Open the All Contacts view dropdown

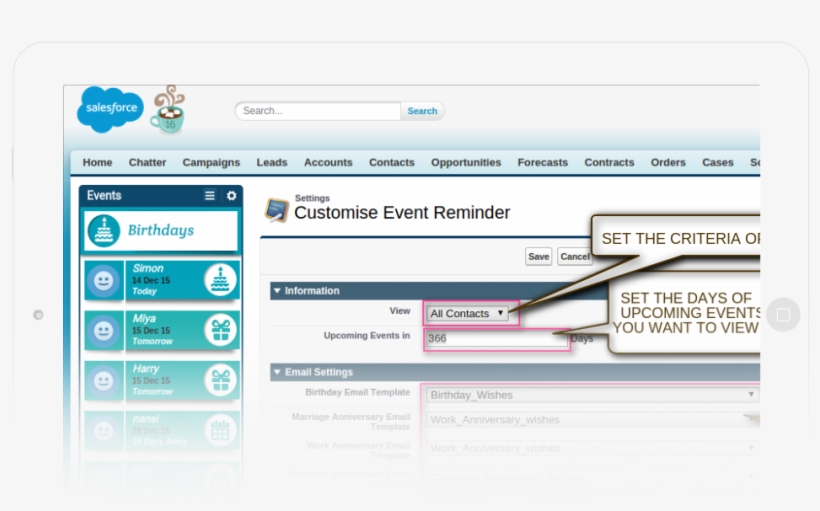[468, 313]
